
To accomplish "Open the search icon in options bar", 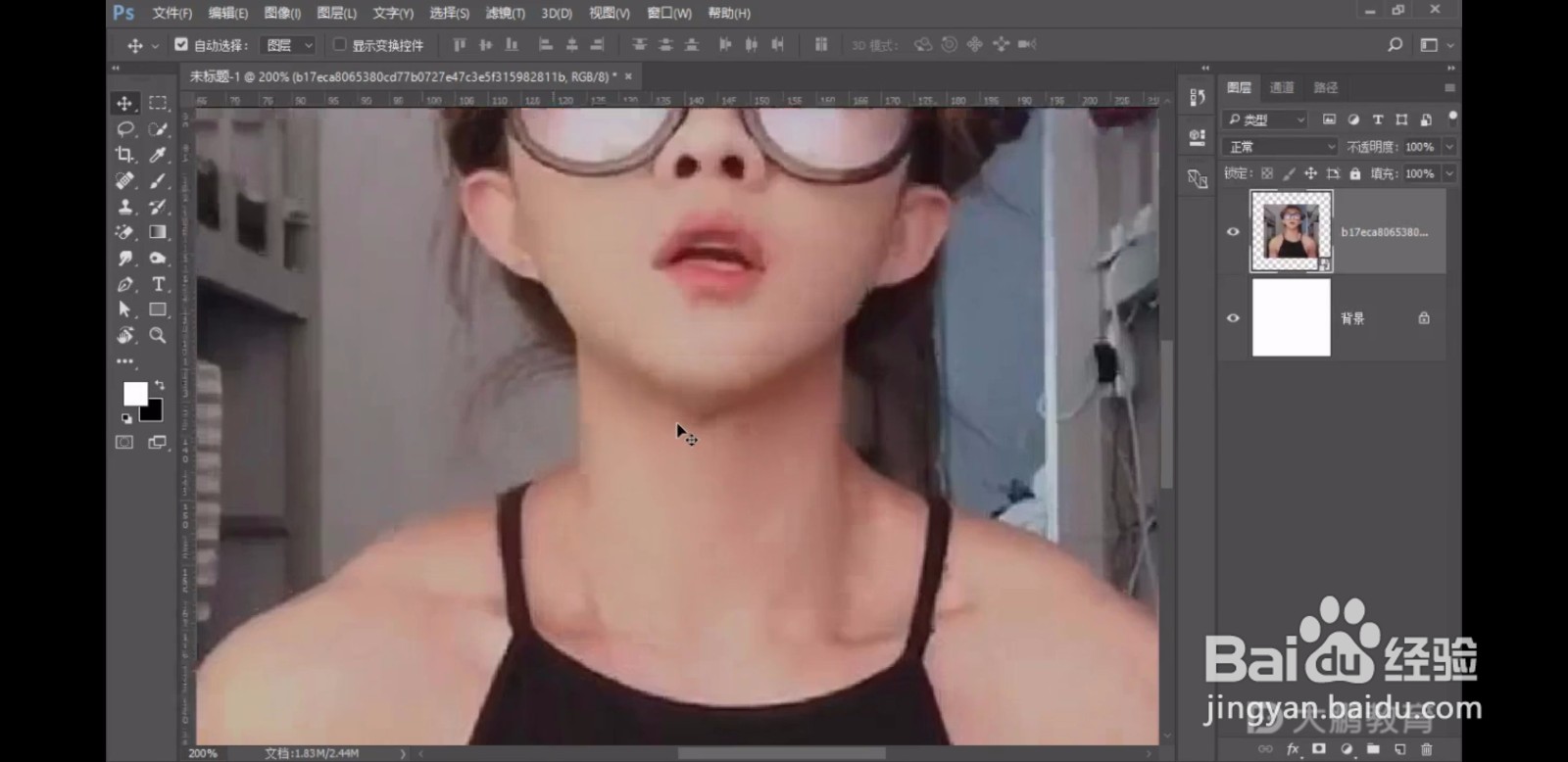I will 1395,45.
